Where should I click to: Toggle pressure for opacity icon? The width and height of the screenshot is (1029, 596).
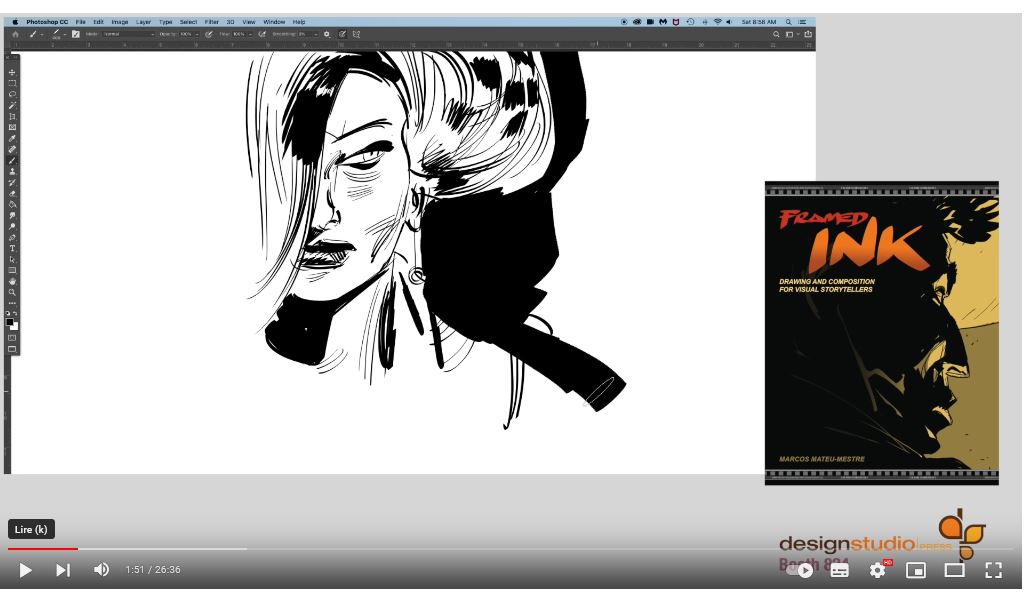(x=209, y=34)
